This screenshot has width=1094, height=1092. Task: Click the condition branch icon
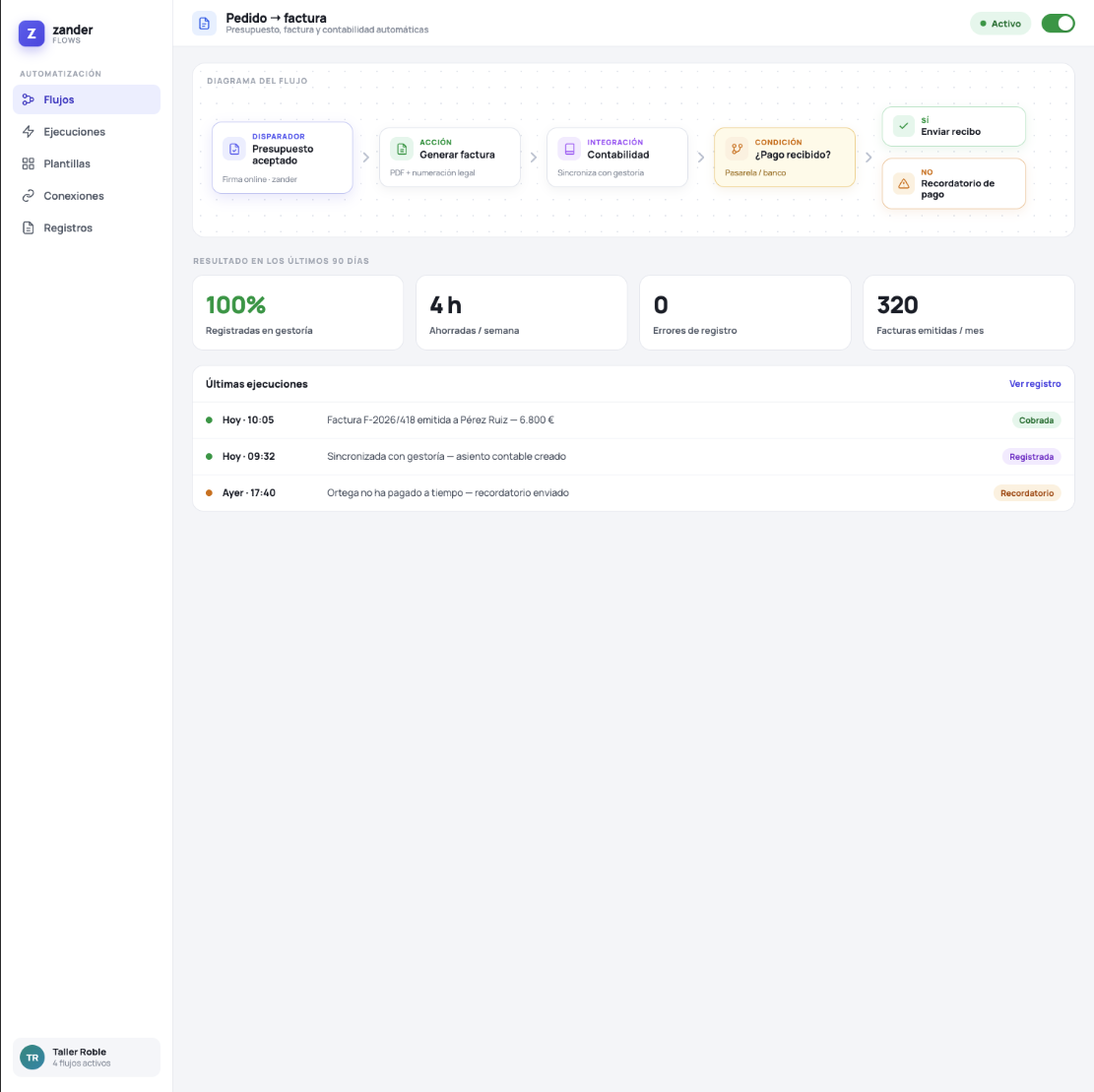(x=737, y=149)
